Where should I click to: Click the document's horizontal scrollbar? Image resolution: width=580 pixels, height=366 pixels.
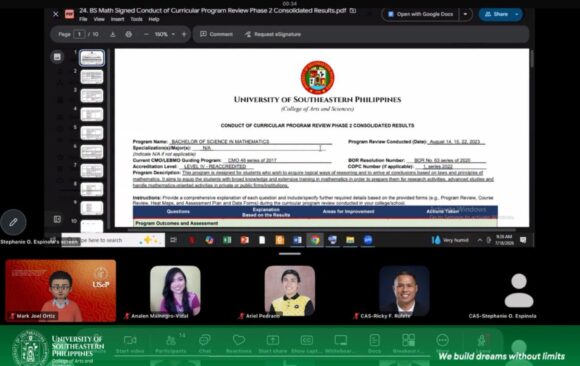click(321, 229)
